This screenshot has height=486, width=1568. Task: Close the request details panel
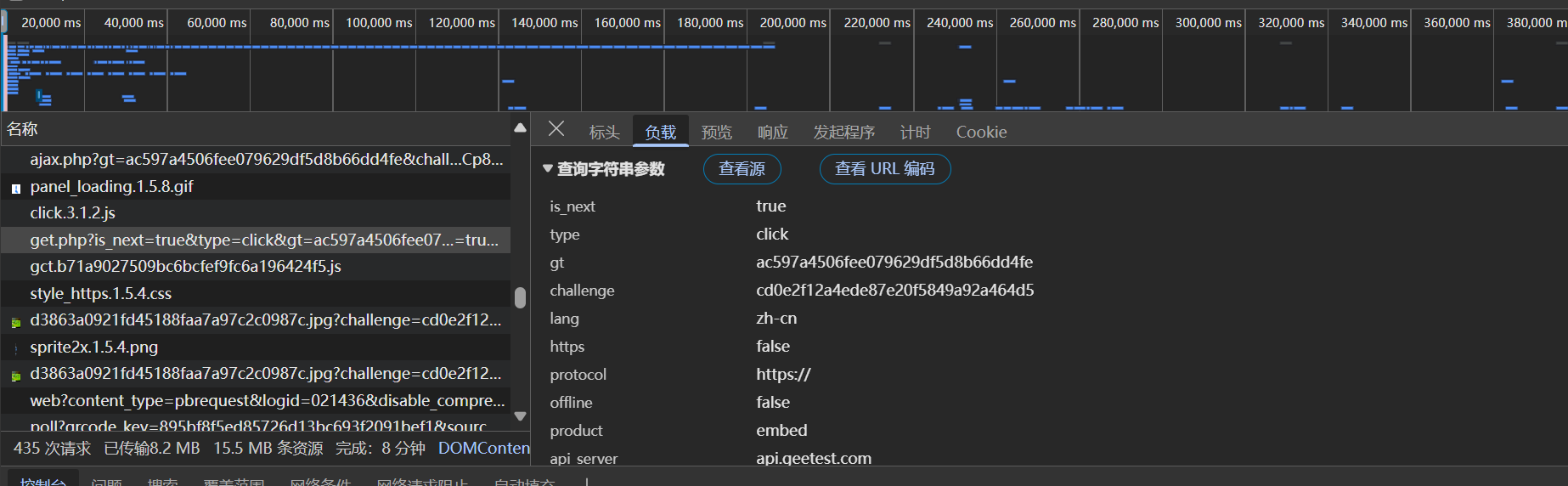(556, 129)
